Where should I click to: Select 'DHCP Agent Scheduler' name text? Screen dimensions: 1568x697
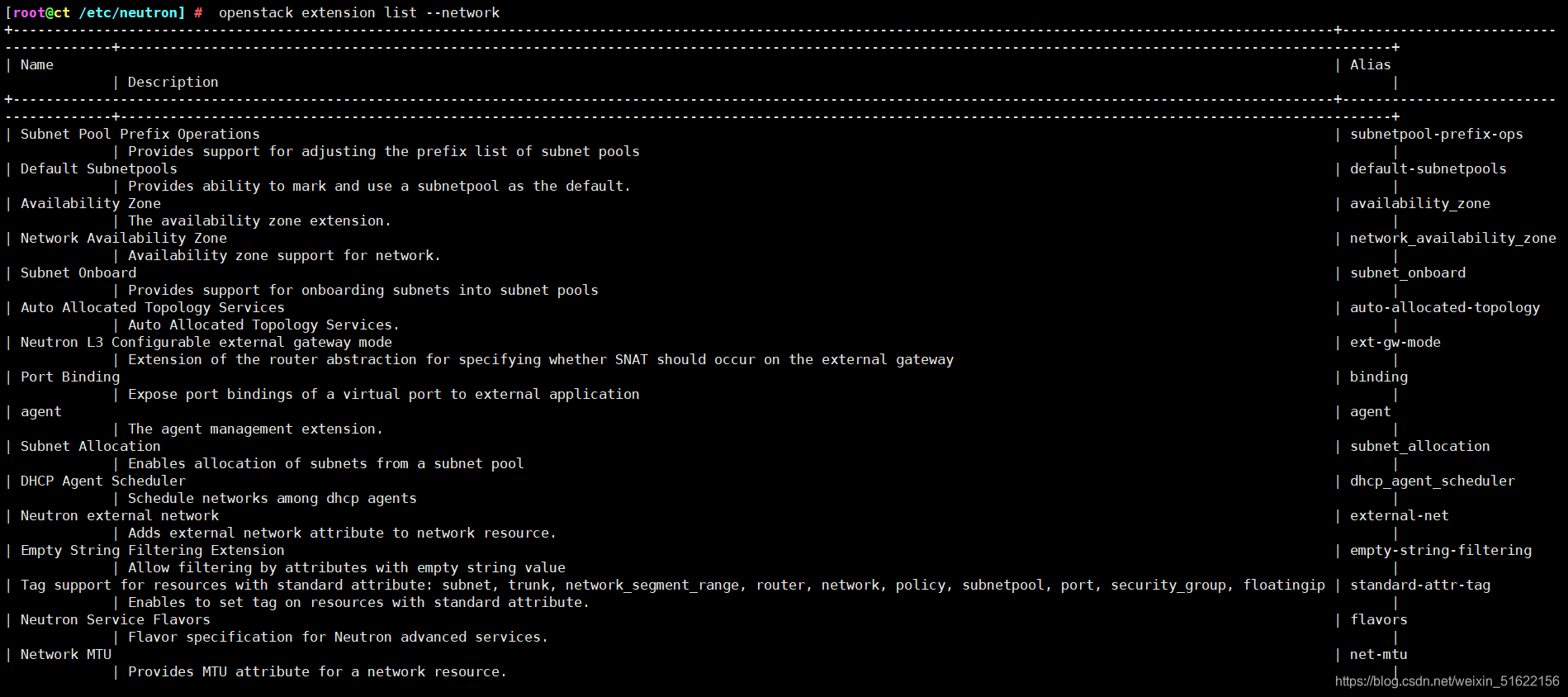103,481
